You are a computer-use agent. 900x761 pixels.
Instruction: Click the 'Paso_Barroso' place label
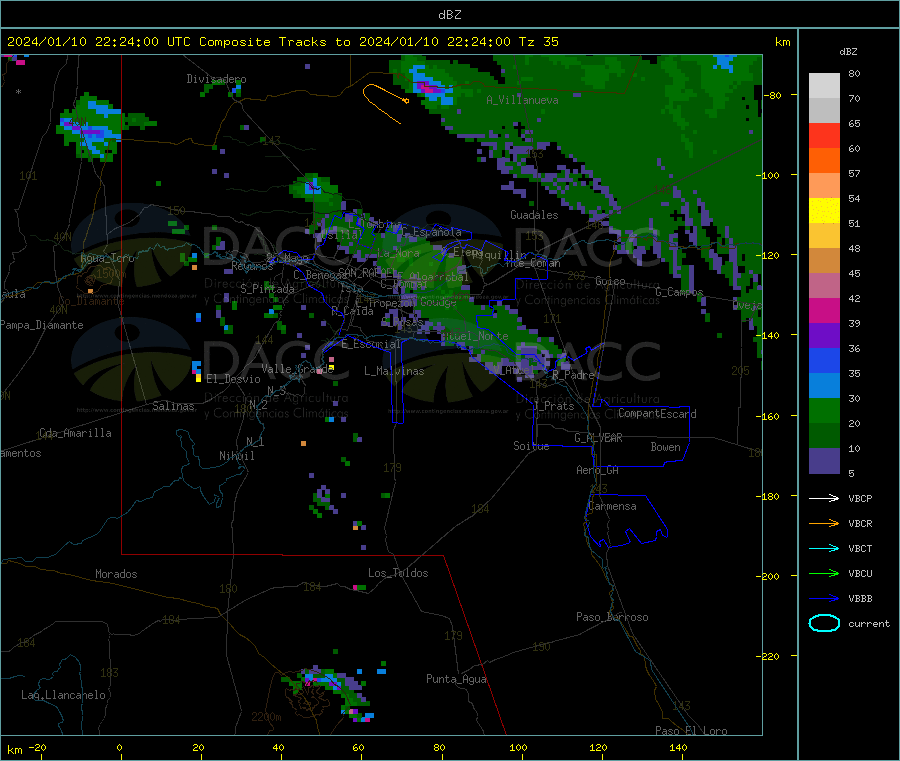coord(612,617)
